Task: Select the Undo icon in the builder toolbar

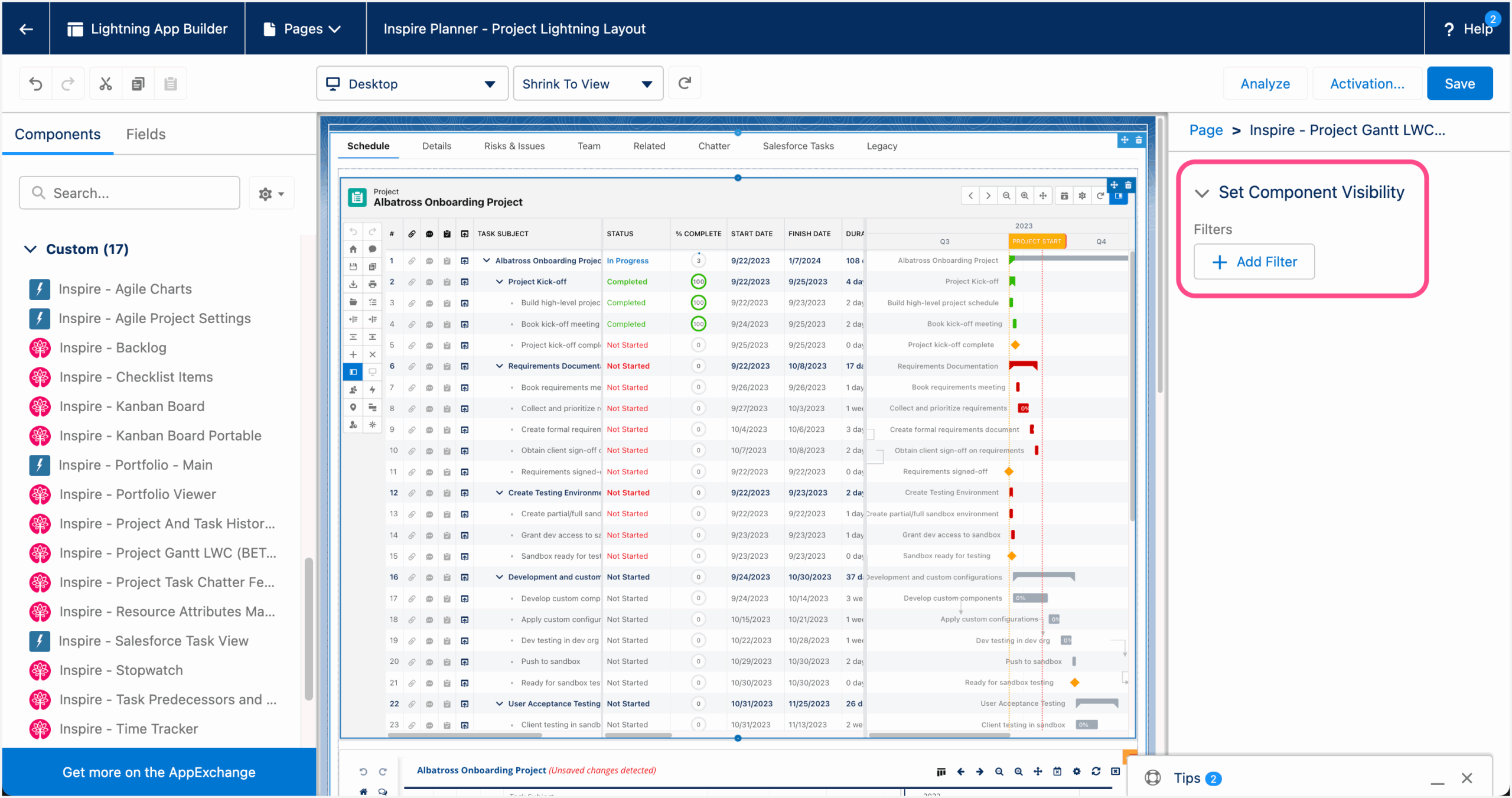Action: tap(36, 83)
